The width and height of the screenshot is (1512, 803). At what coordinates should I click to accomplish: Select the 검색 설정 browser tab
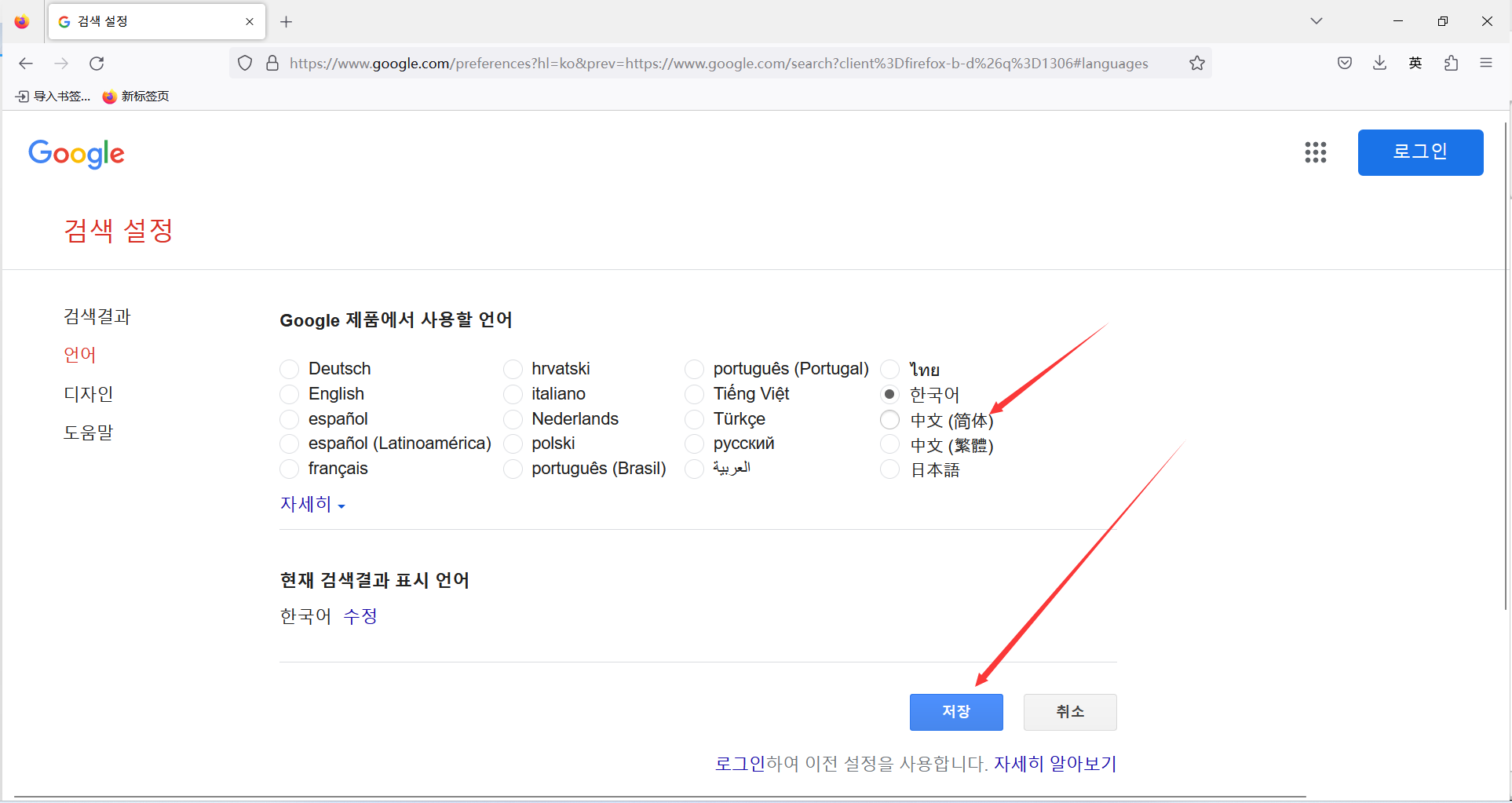pos(157,22)
